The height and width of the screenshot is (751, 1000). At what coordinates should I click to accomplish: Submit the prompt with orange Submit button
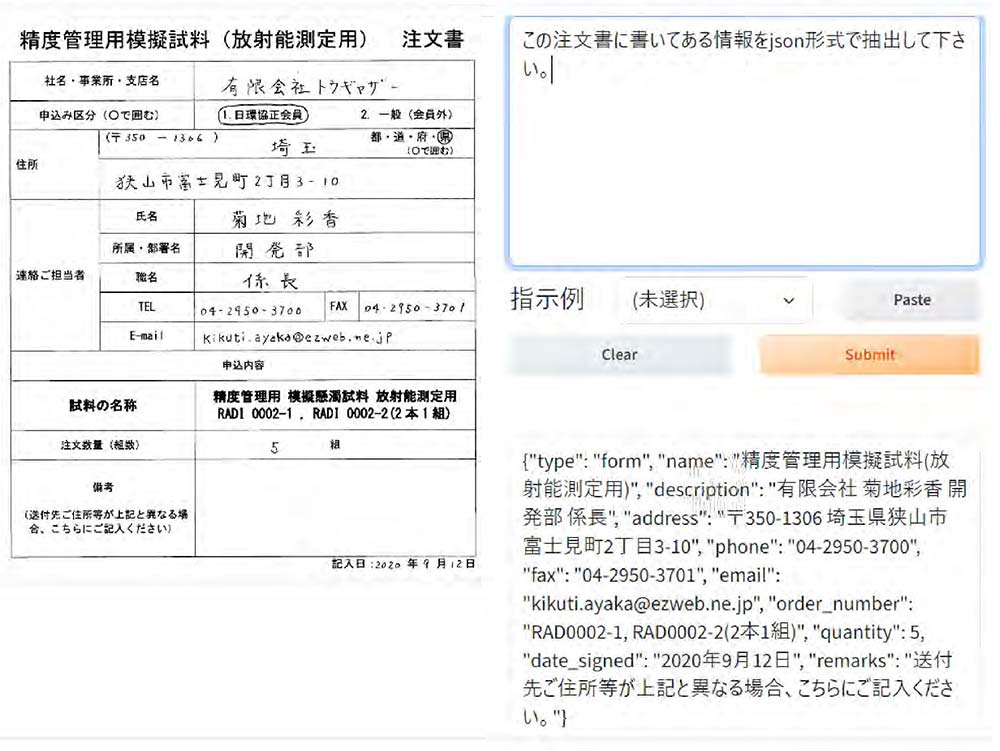pos(869,355)
